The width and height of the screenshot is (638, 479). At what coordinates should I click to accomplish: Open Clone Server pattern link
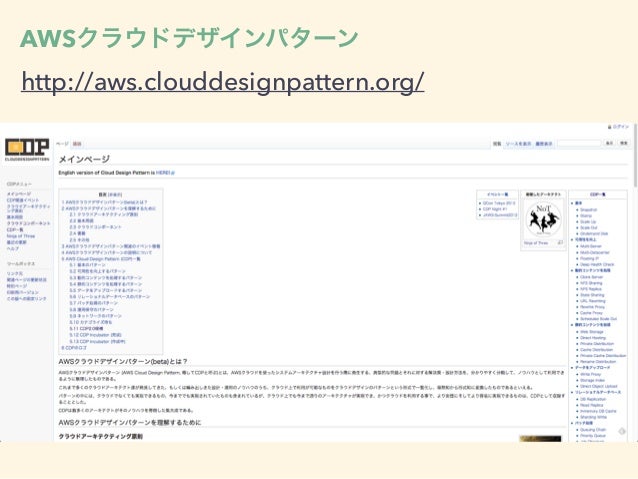point(592,277)
